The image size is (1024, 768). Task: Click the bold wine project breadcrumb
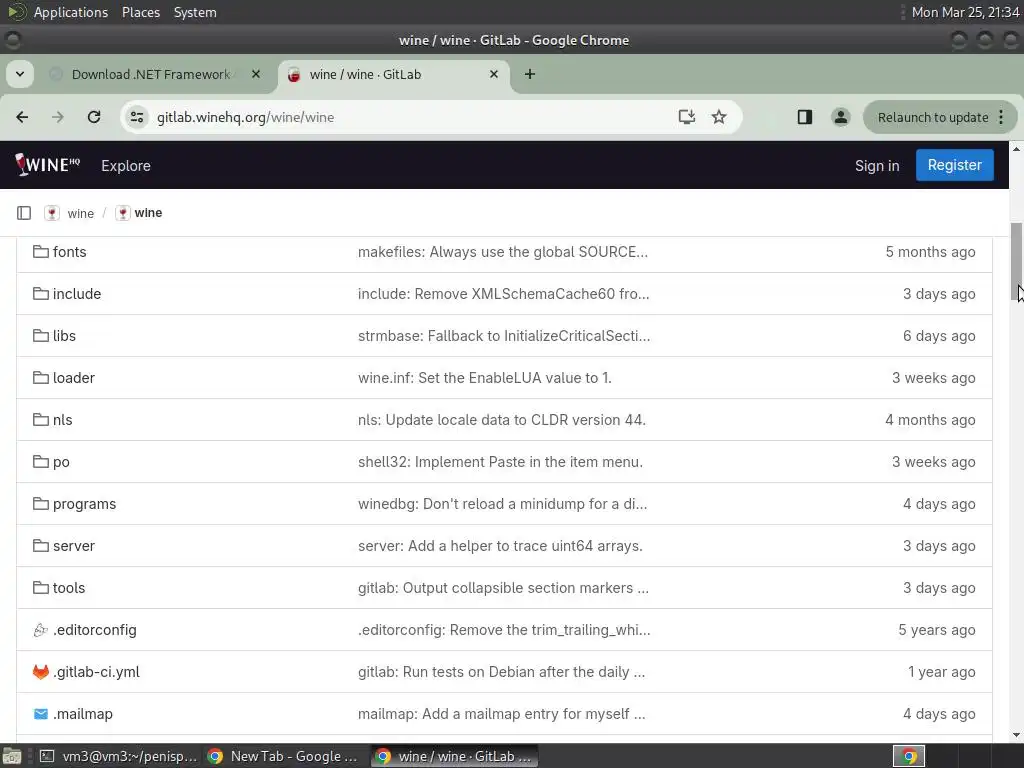148,213
